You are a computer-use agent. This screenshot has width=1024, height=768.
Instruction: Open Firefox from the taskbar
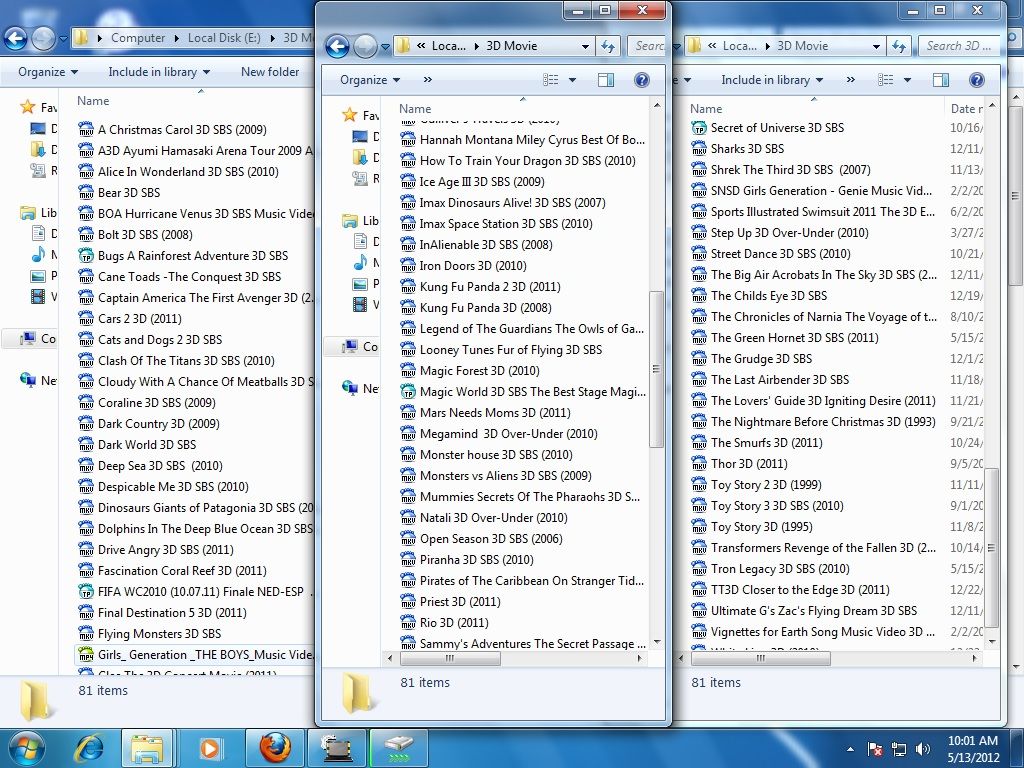coord(275,748)
